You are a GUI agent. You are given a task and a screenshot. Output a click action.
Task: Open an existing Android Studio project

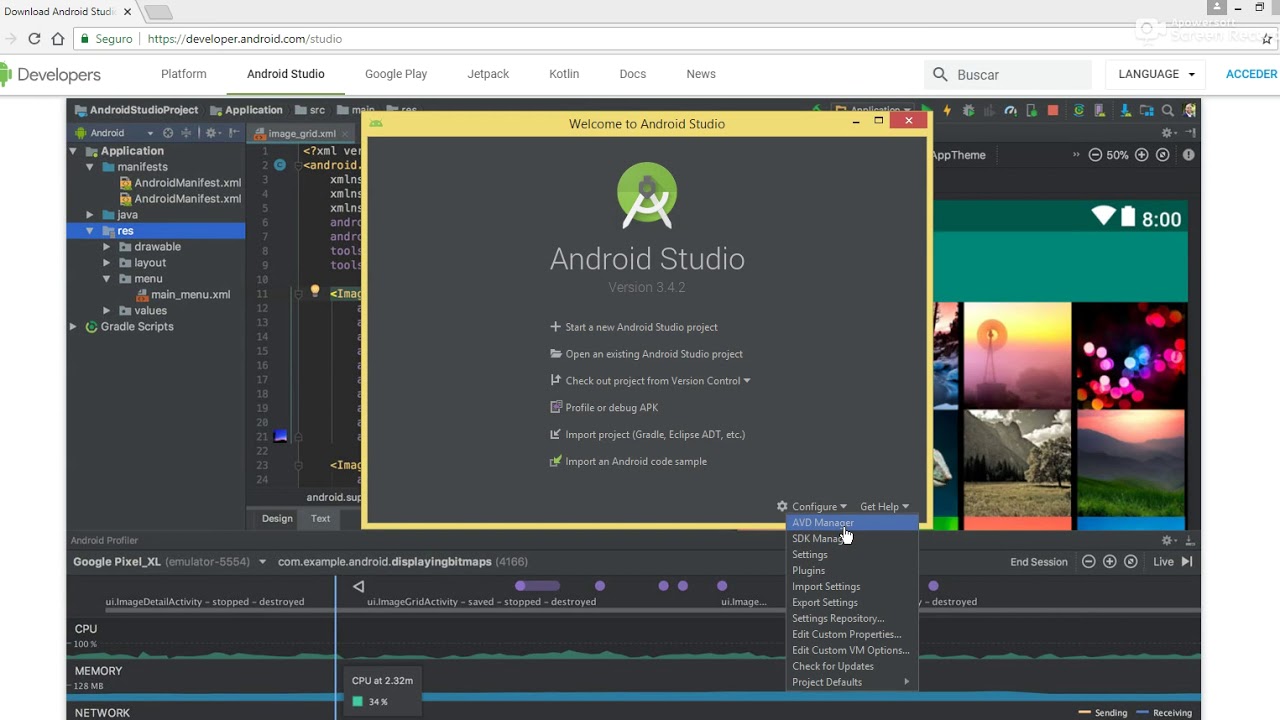(646, 354)
